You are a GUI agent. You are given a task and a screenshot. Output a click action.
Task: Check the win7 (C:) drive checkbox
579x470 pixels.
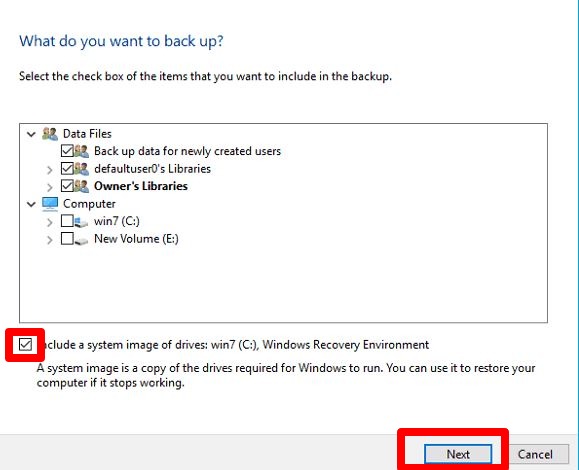[67, 221]
